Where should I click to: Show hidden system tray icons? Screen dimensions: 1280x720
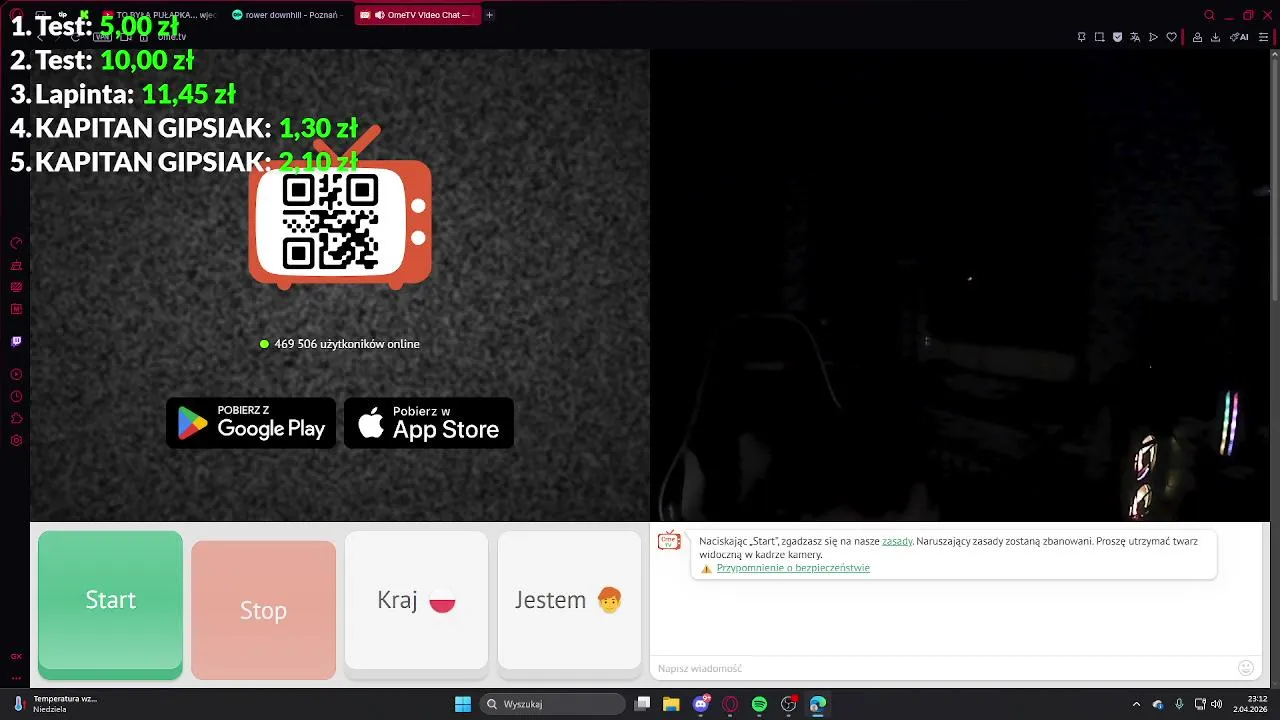(1136, 704)
